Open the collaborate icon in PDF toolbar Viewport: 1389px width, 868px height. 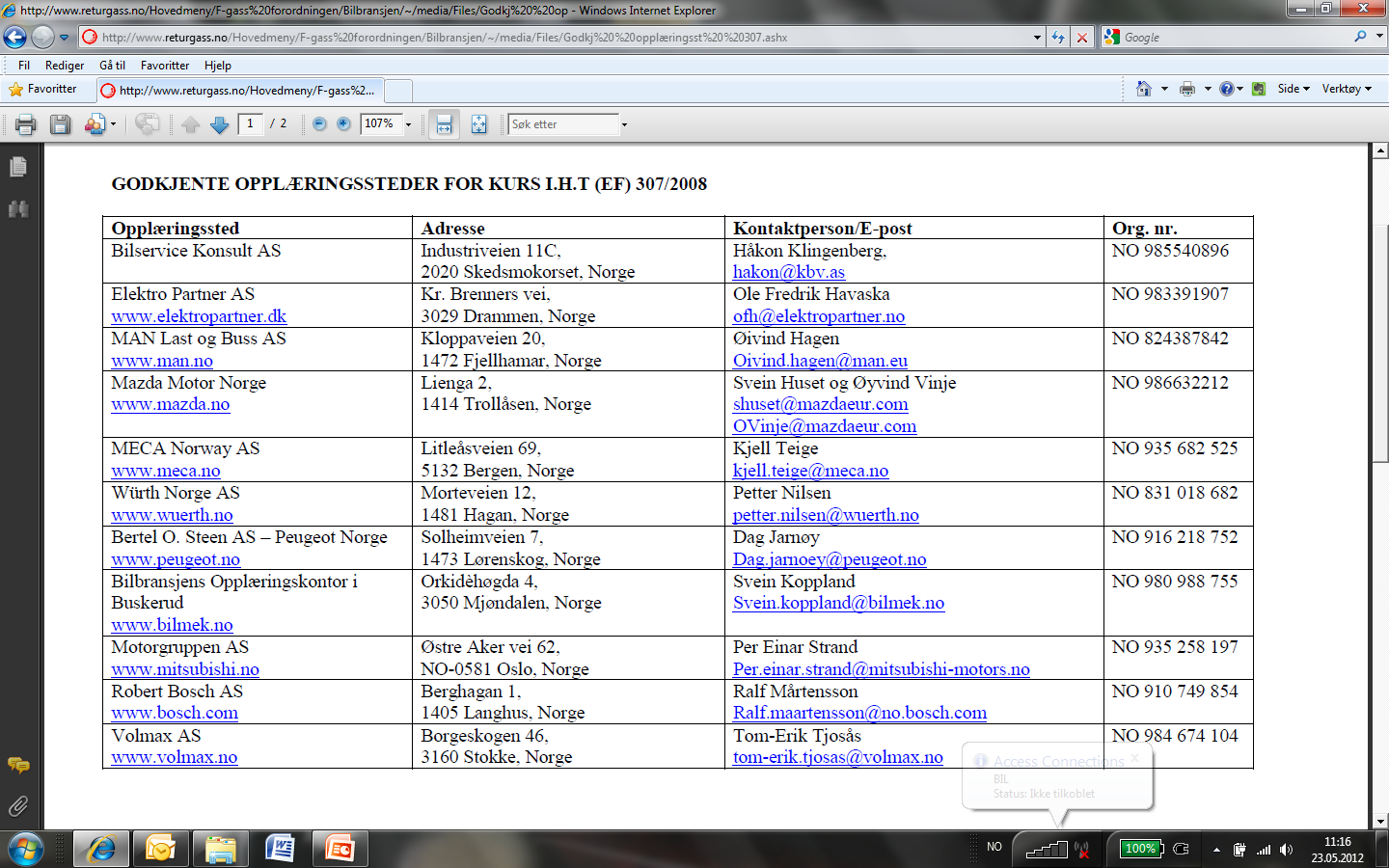tap(95, 124)
